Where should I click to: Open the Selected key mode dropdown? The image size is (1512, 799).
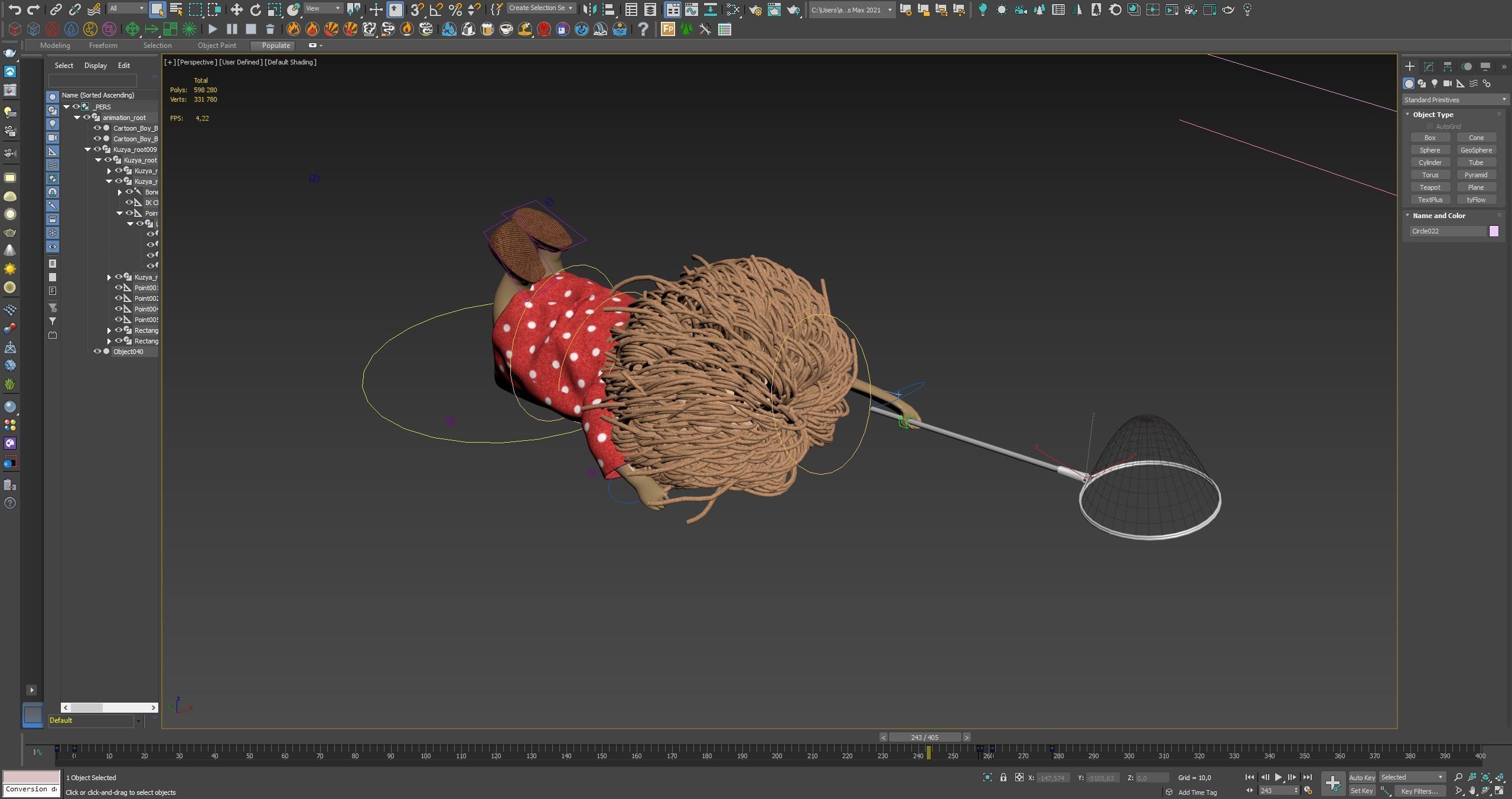[1412, 777]
